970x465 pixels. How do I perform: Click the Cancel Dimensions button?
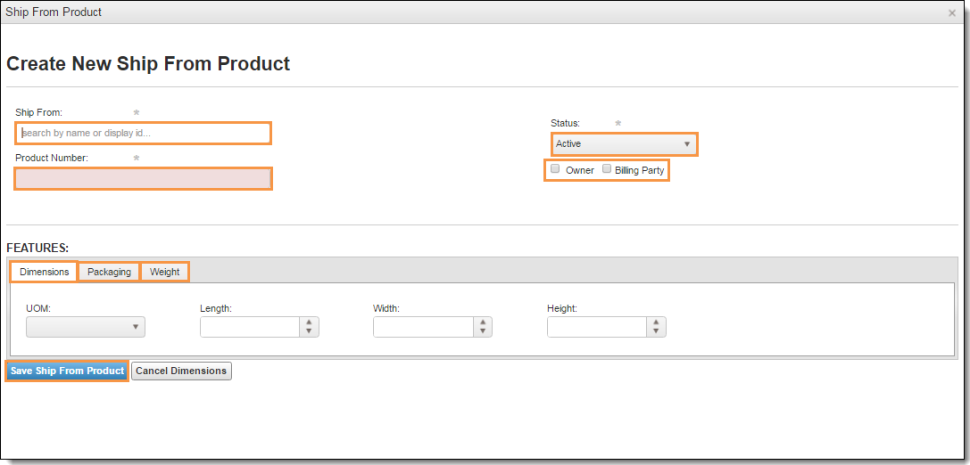(x=181, y=370)
